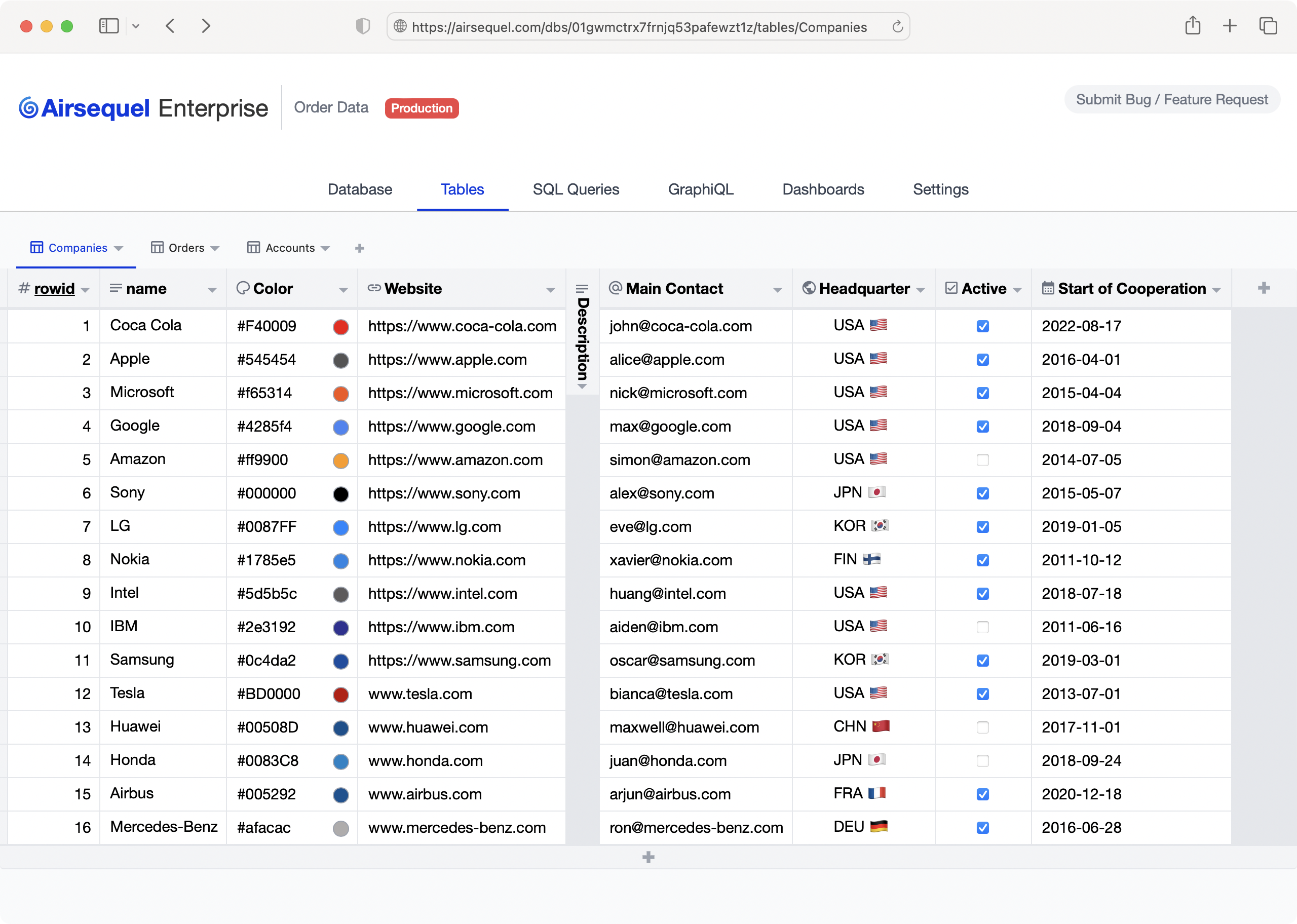Click the Airsequel spiral logo icon

click(x=28, y=108)
